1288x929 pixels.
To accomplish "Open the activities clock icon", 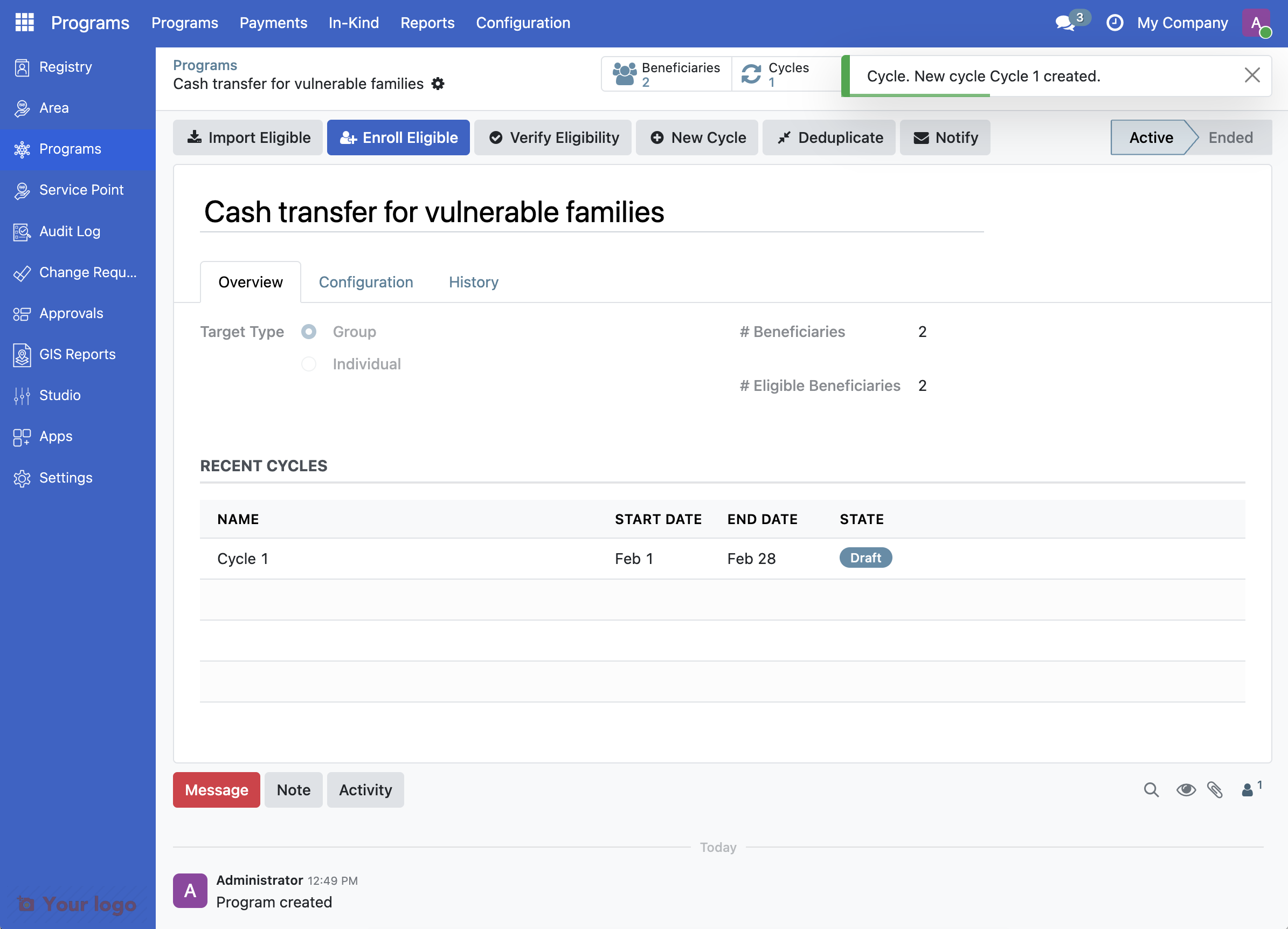I will coord(1115,23).
